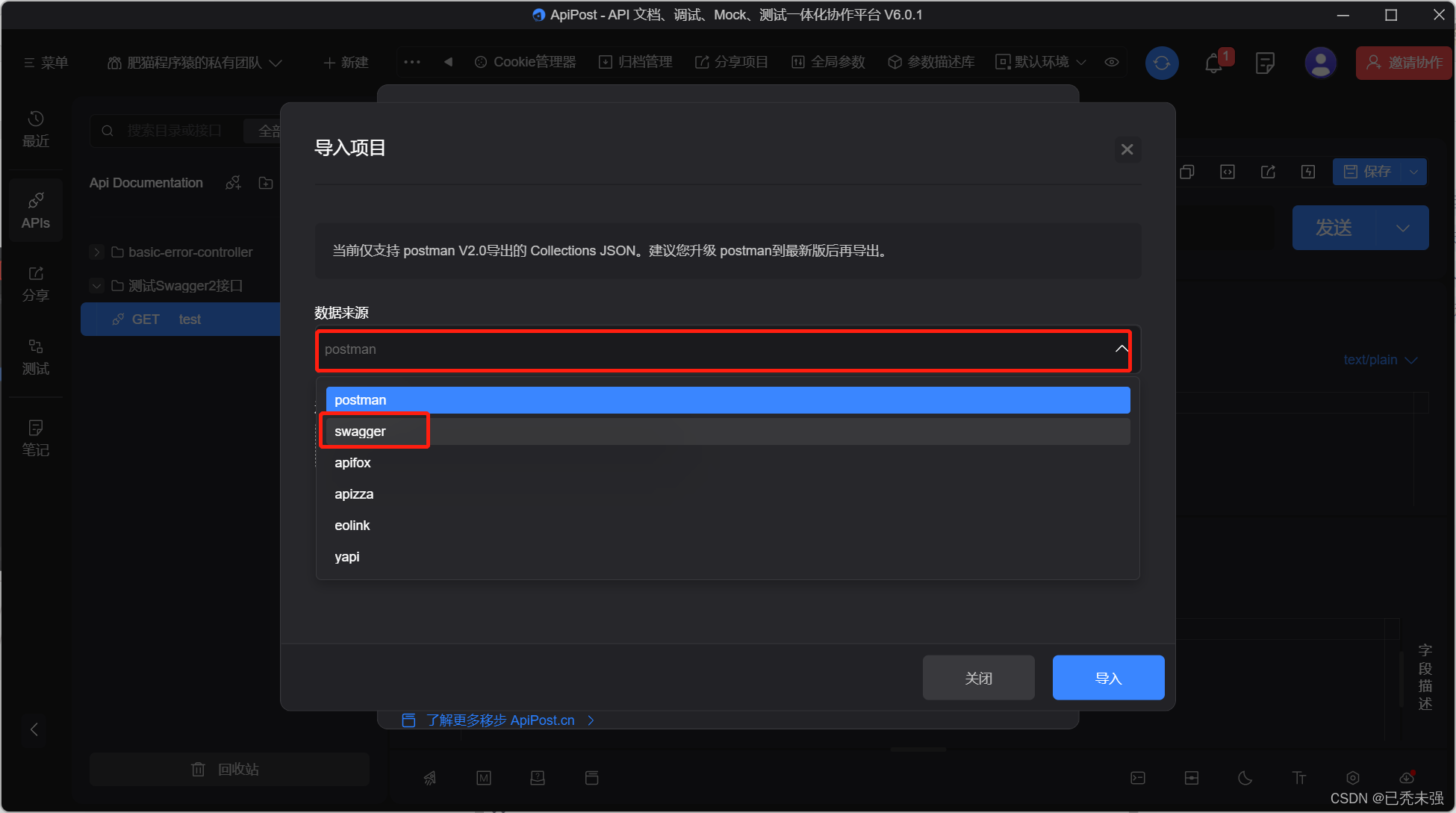This screenshot has height=813, width=1456.
Task: Select swagger from data source dropdown
Action: point(359,431)
